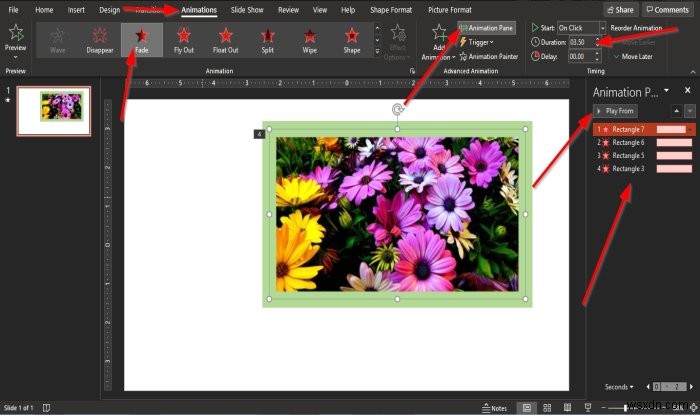Open the Trigger dropdown
Image resolution: width=700 pixels, height=415 pixels.
point(477,42)
